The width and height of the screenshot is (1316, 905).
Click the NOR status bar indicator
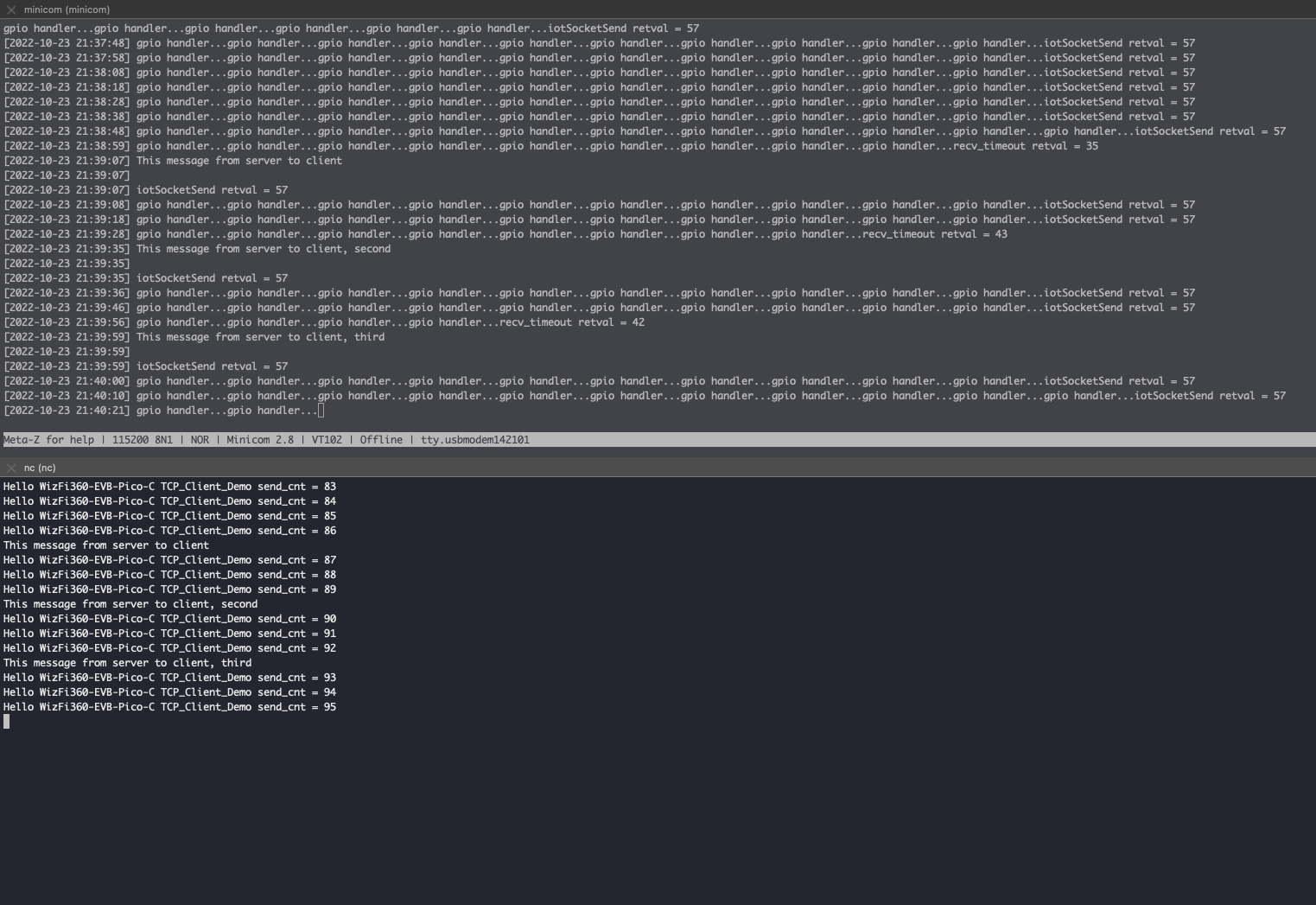point(200,440)
